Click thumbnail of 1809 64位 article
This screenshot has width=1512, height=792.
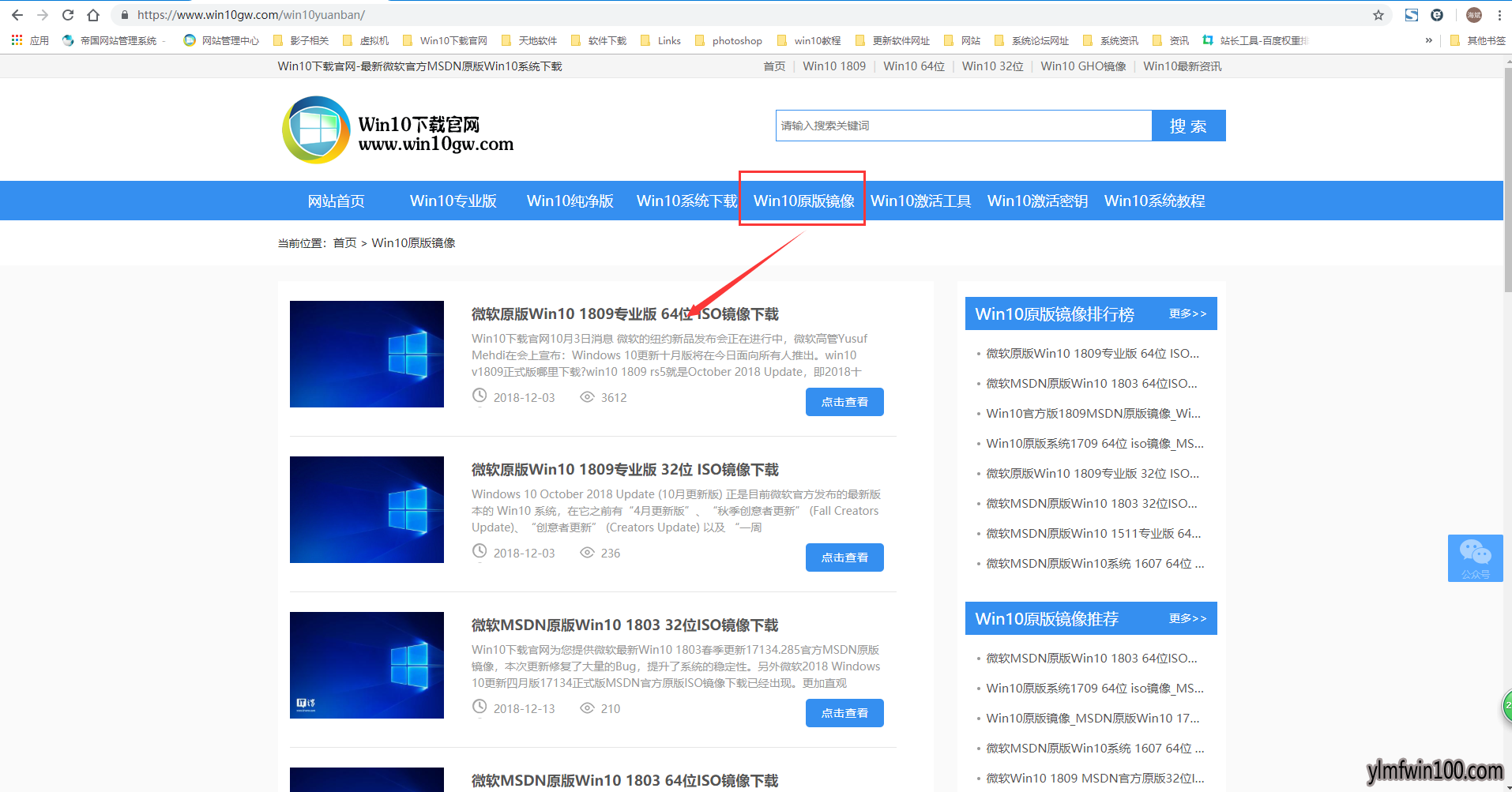(x=367, y=354)
